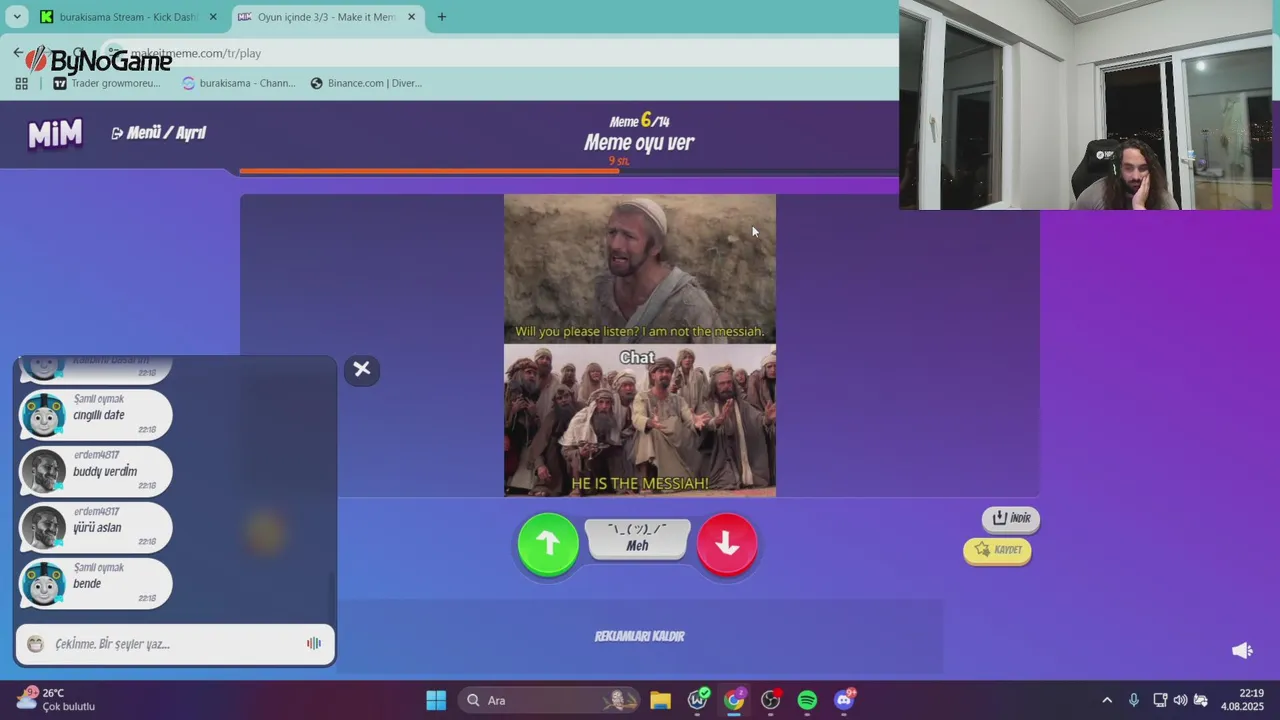Switch to Make it Meme tab
Image resolution: width=1280 pixels, height=720 pixels.
pyautogui.click(x=326, y=17)
